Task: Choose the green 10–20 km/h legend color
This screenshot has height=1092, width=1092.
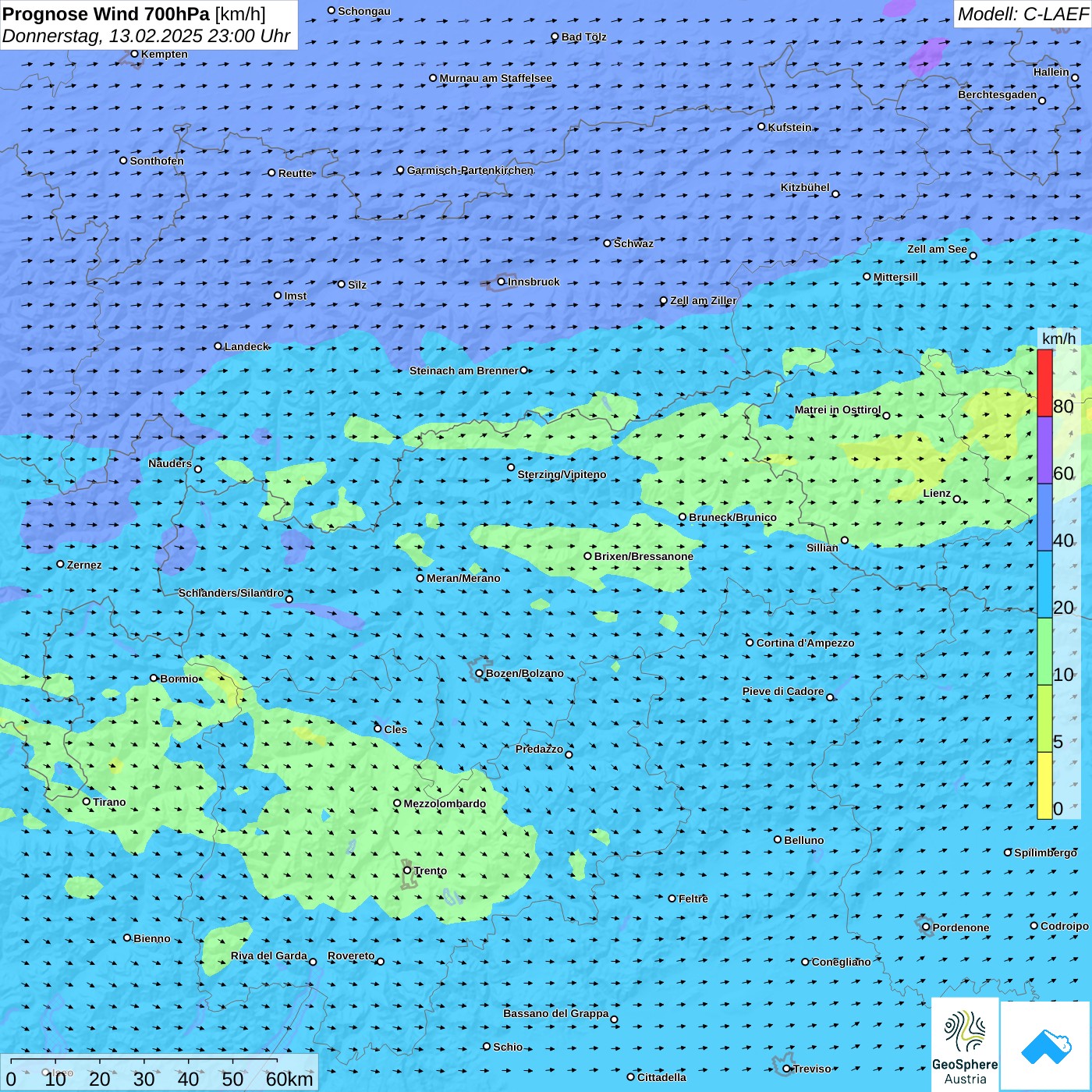Action: coord(1044,652)
